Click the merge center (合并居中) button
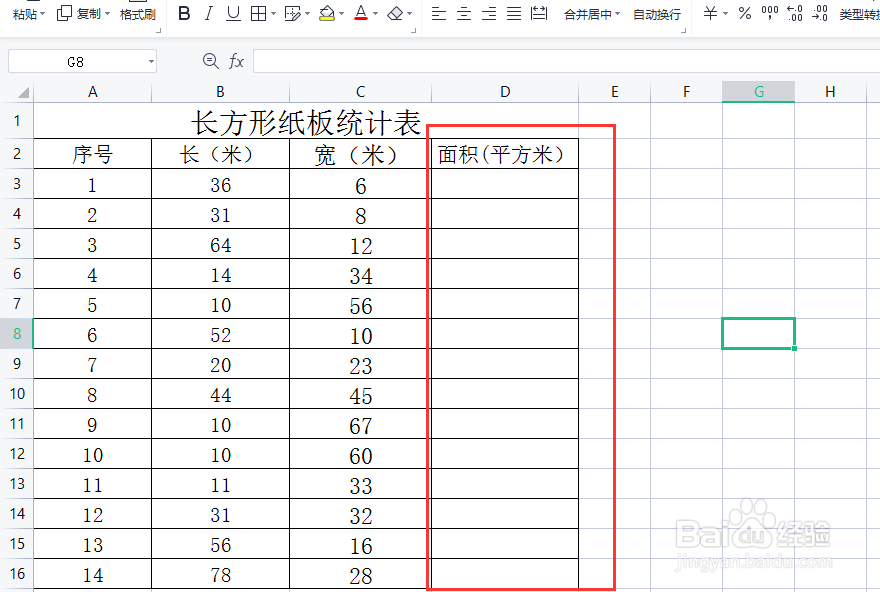This screenshot has height=592, width=880. pos(588,15)
